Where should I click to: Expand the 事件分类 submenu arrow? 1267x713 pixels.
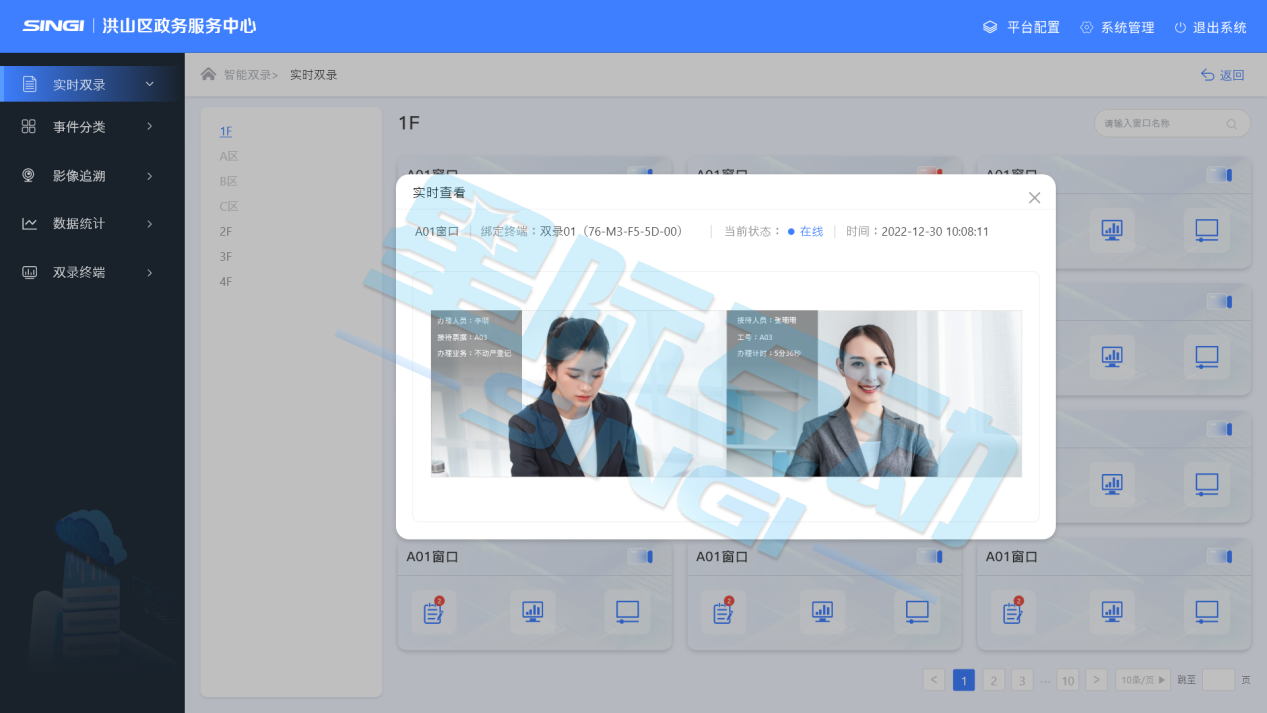point(150,127)
